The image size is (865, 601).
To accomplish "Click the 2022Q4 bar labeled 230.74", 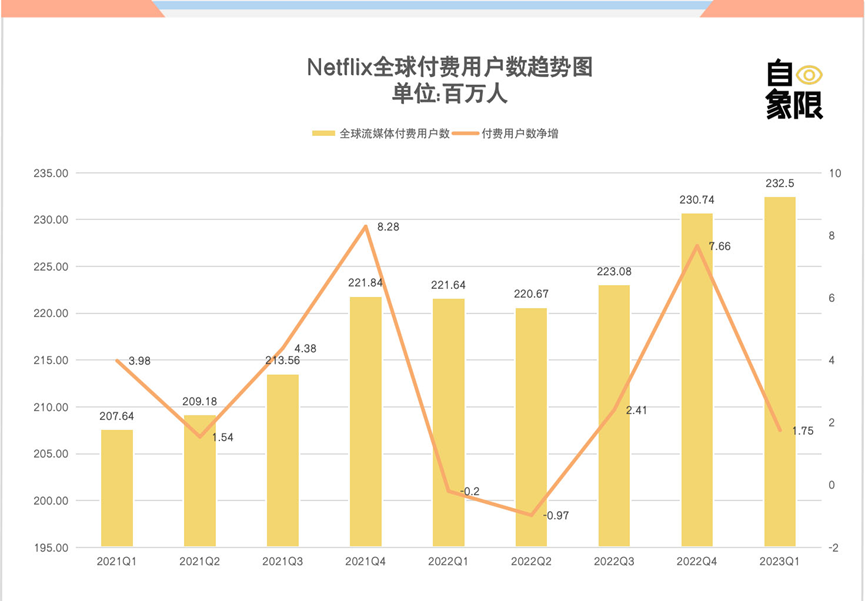I will pyautogui.click(x=697, y=380).
